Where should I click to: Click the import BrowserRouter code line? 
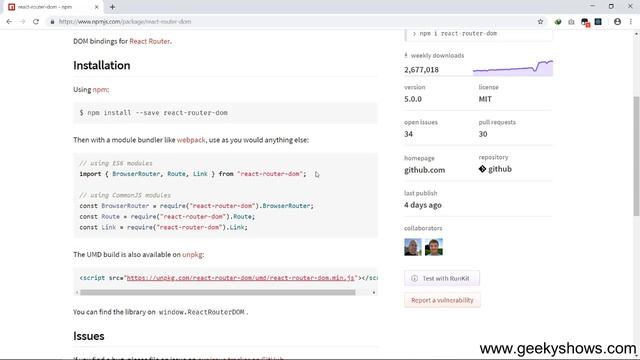tap(193, 174)
